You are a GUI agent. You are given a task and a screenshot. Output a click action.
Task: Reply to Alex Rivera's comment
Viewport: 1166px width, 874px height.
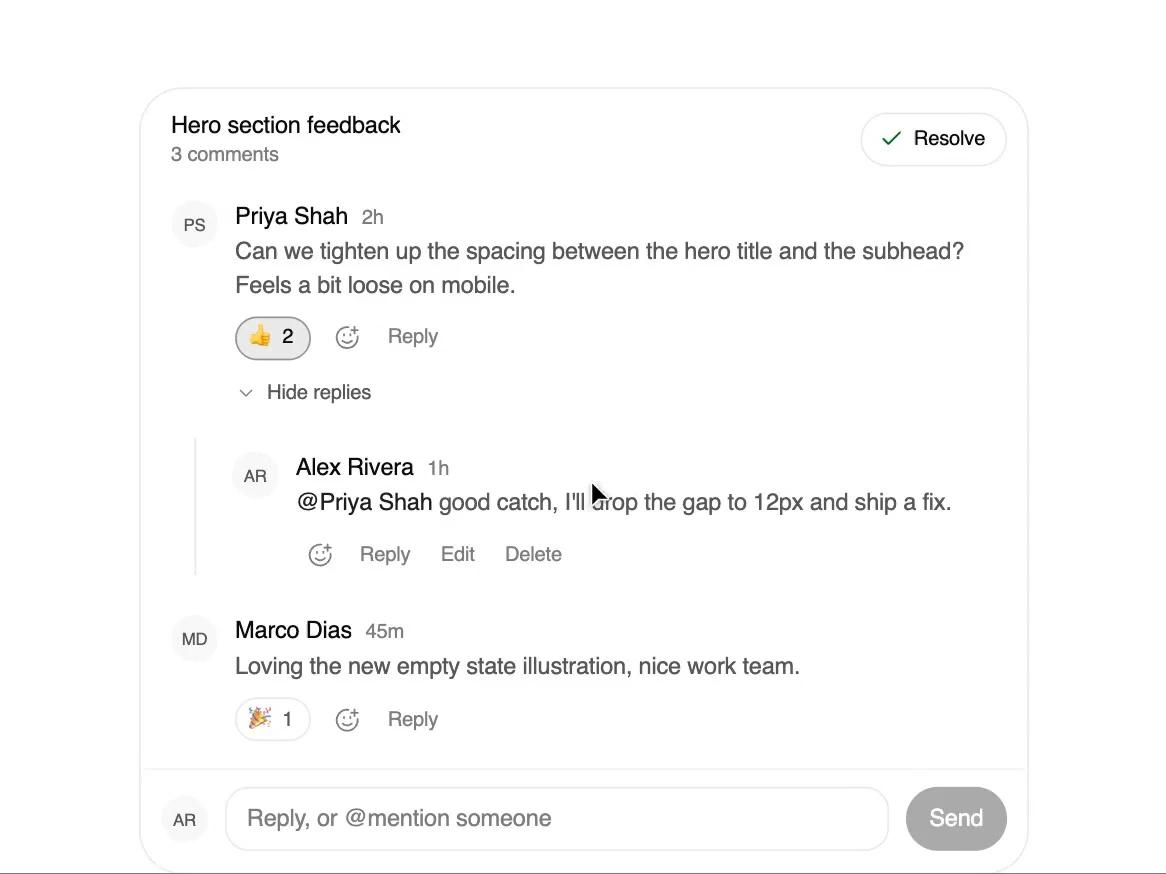tap(385, 554)
